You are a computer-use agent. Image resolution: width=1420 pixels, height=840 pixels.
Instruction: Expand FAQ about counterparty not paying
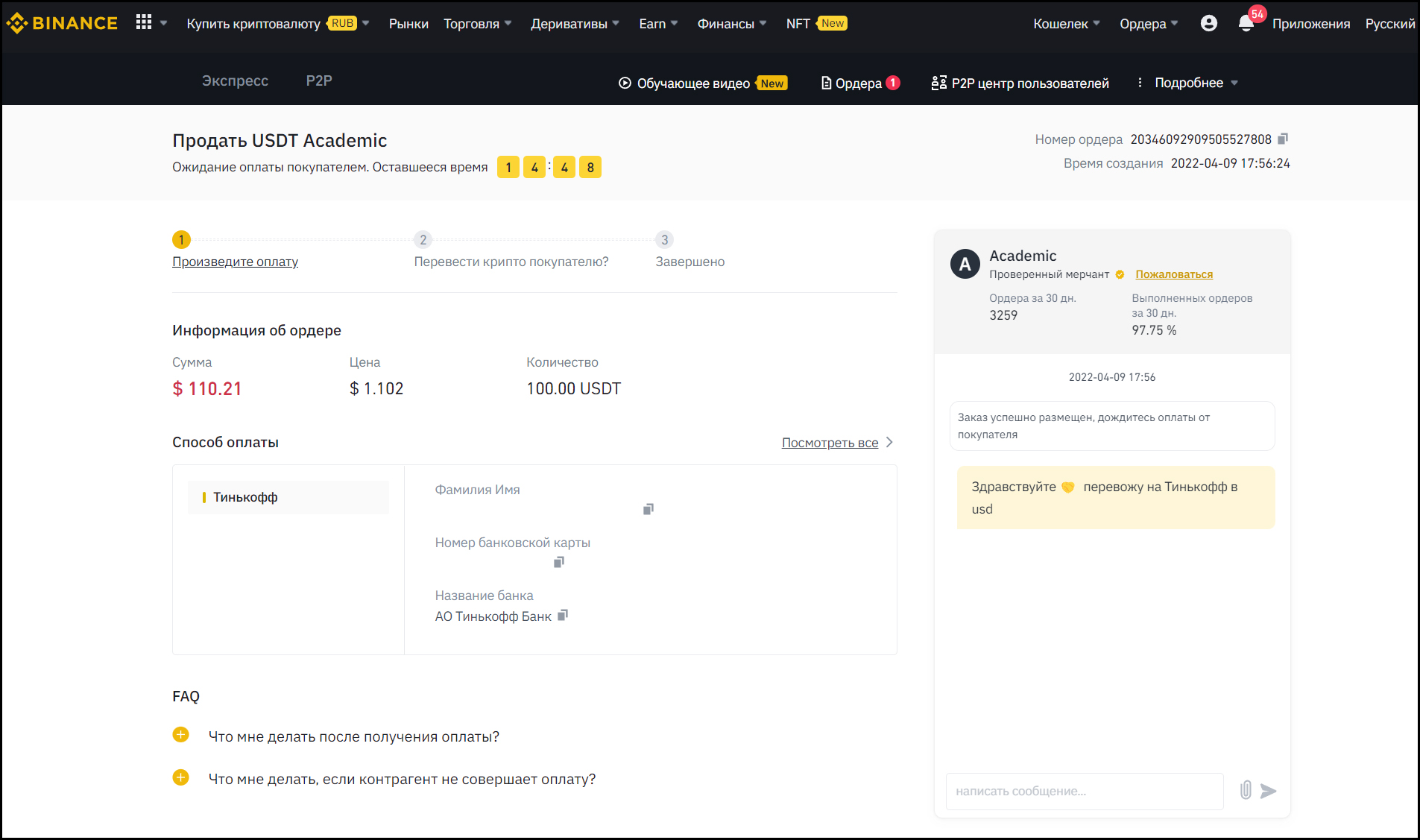(x=180, y=777)
